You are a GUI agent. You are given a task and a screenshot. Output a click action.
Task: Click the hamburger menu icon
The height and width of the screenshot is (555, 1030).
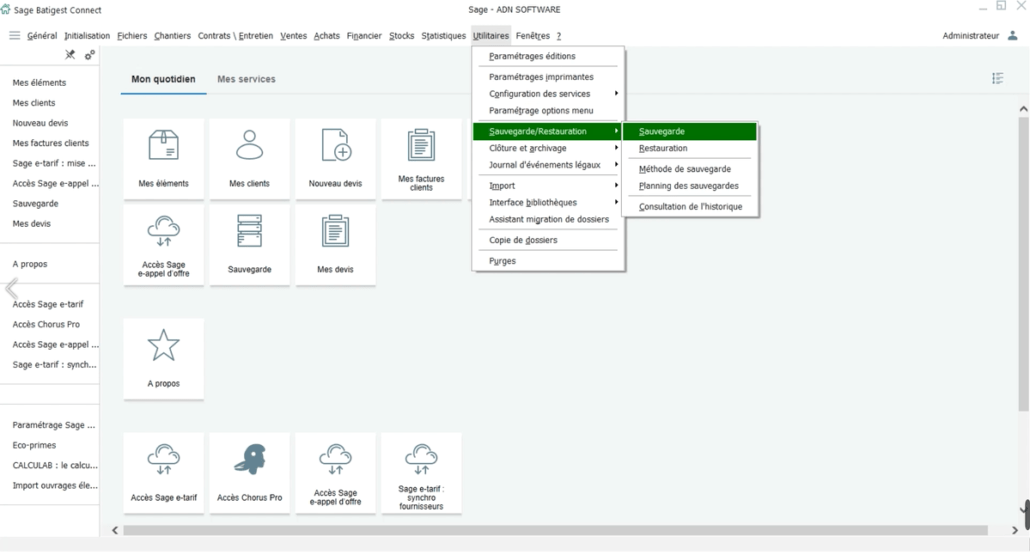(14, 35)
